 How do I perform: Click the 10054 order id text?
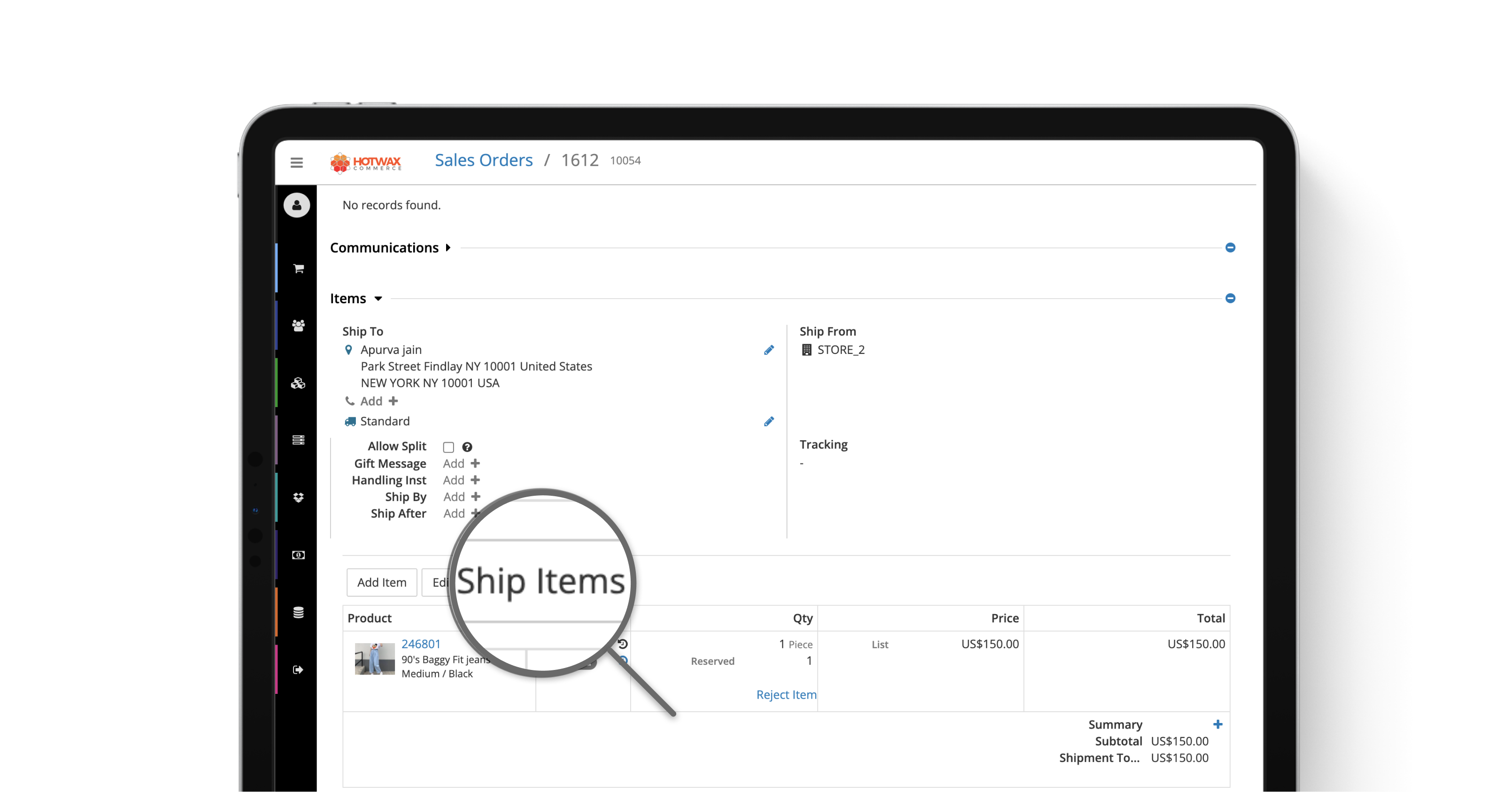coord(625,161)
